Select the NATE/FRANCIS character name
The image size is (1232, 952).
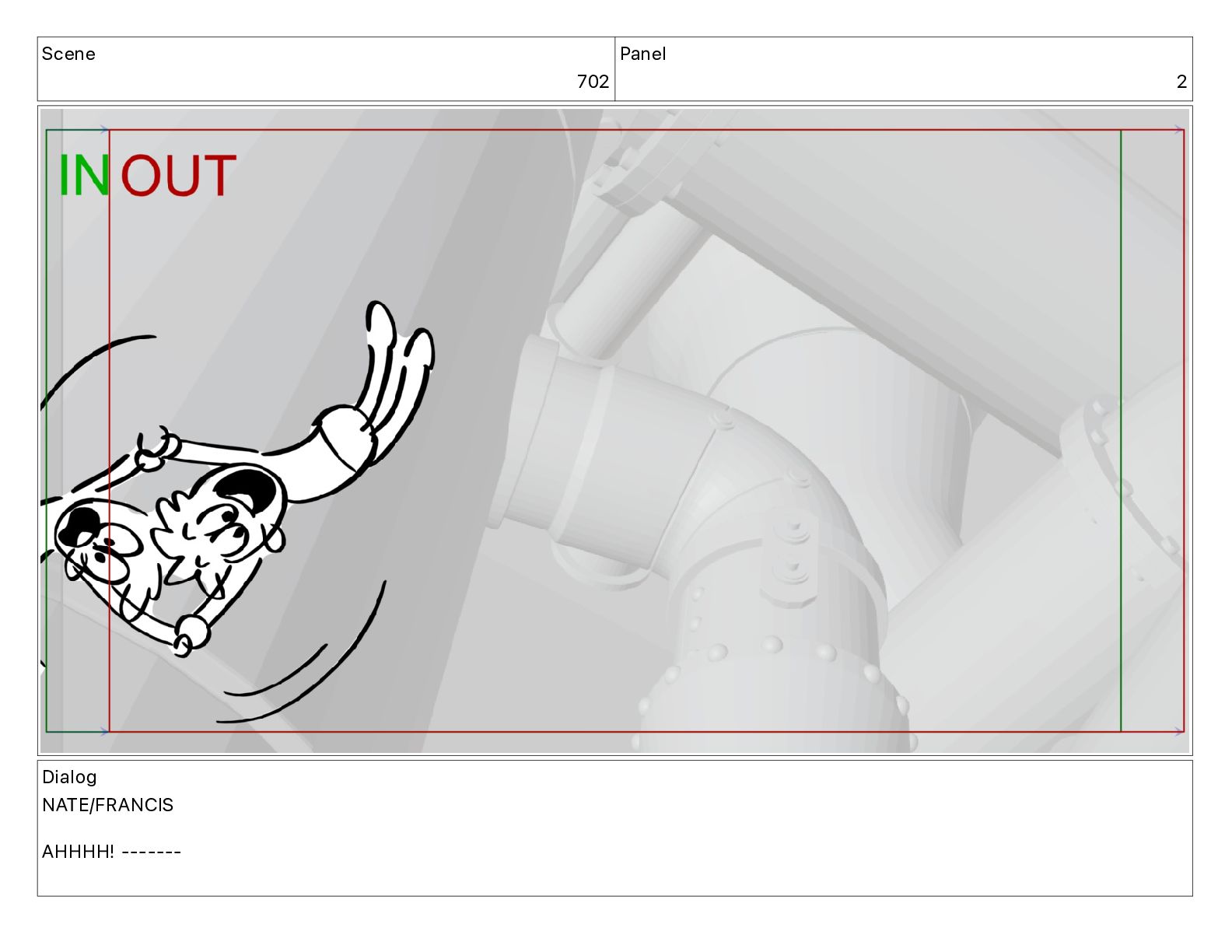[x=108, y=805]
